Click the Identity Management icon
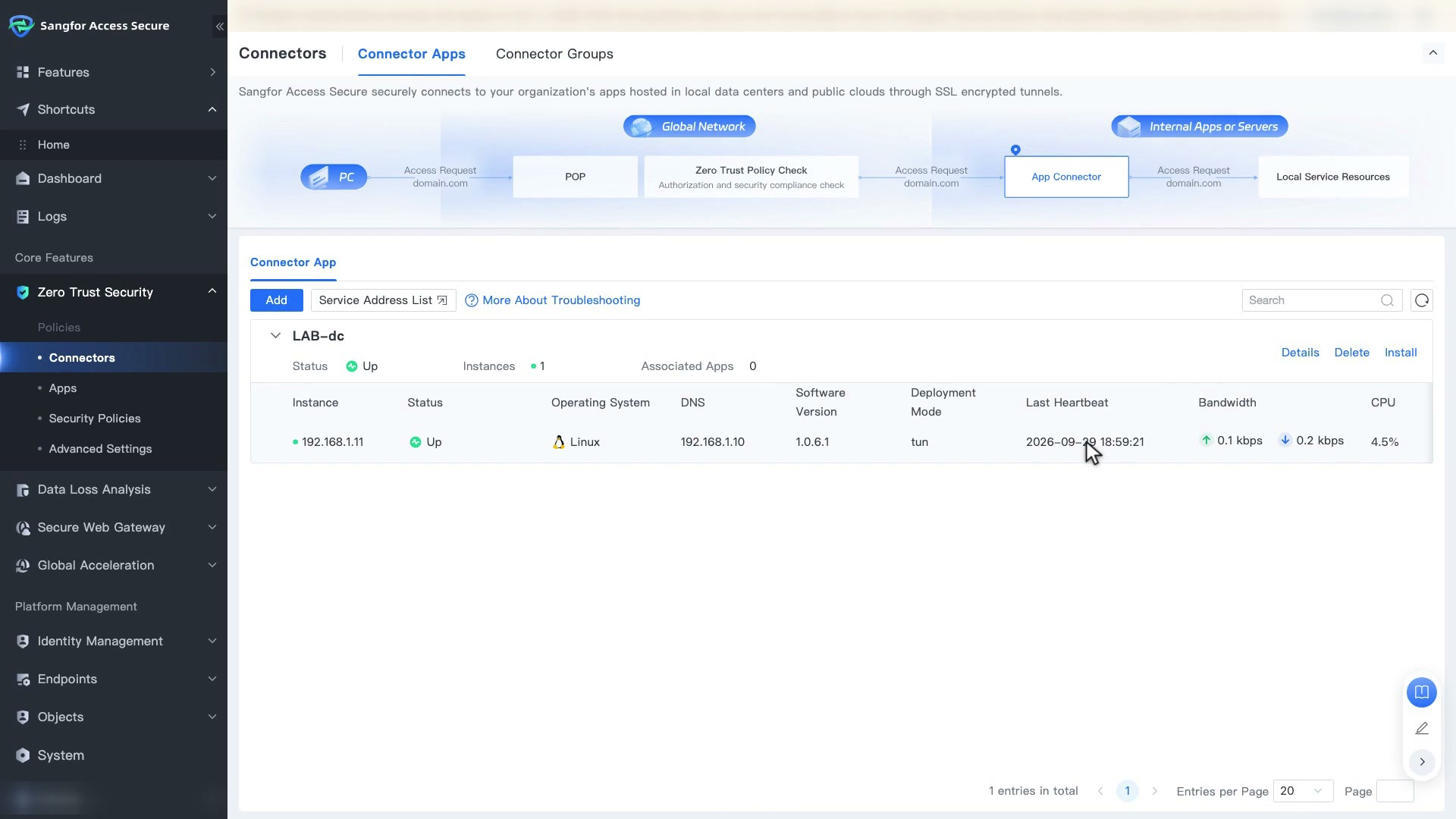The image size is (1456, 819). point(23,642)
